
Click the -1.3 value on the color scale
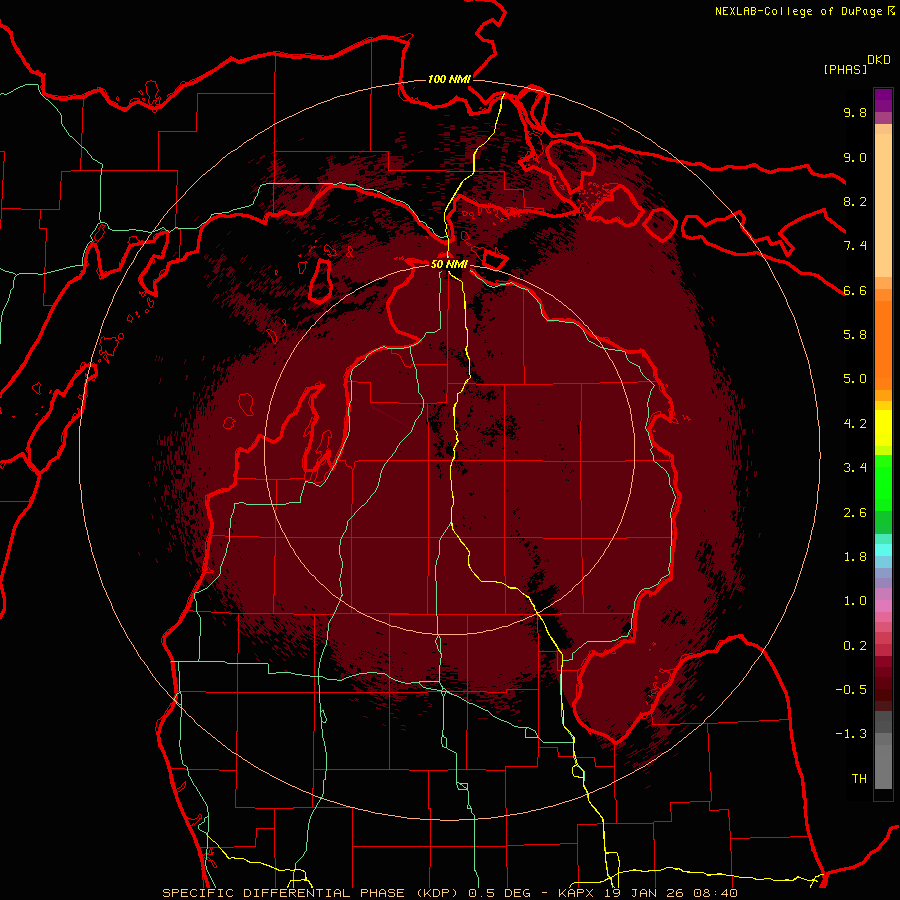851,734
